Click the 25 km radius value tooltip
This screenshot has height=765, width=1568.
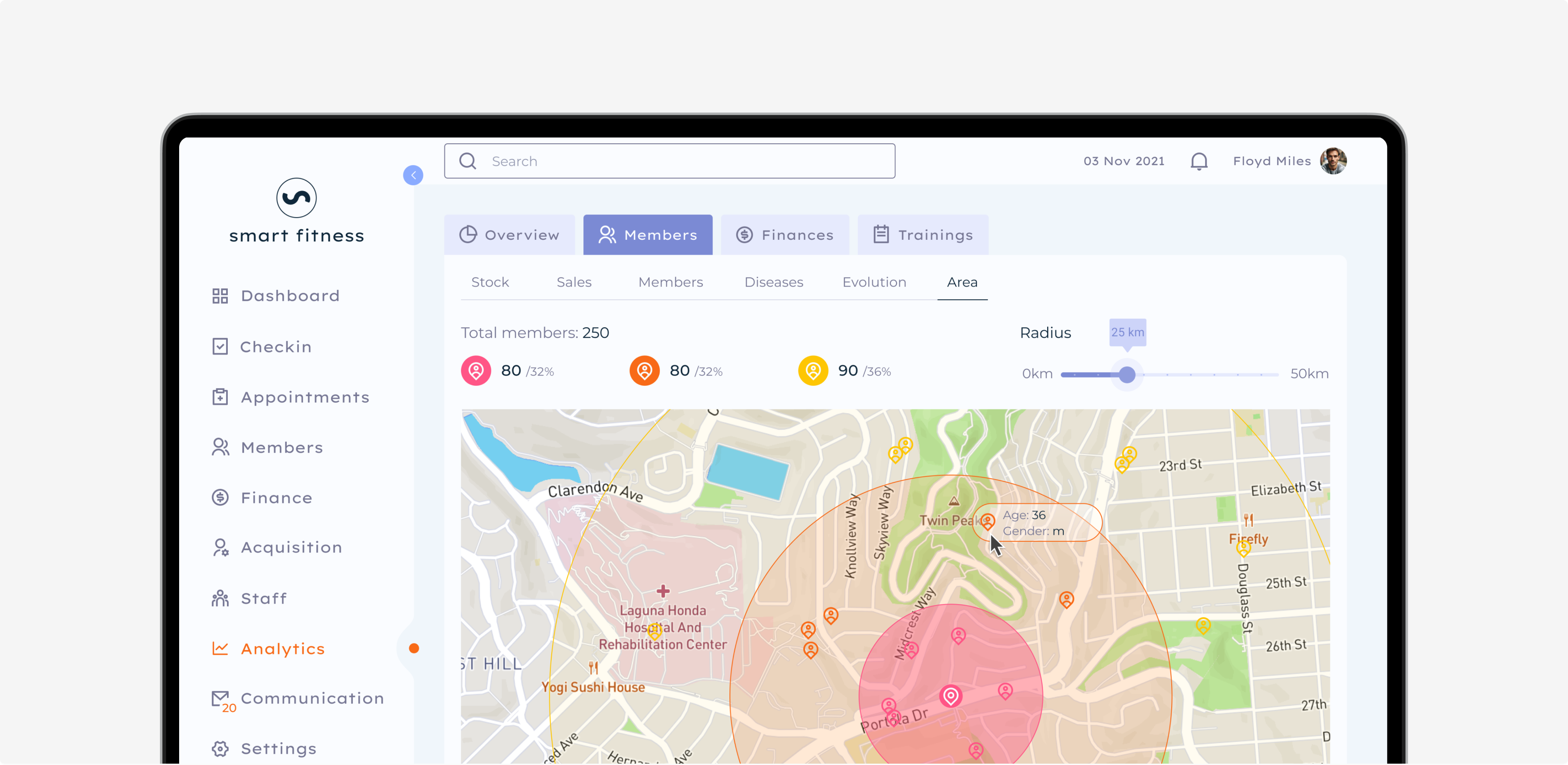click(x=1127, y=332)
